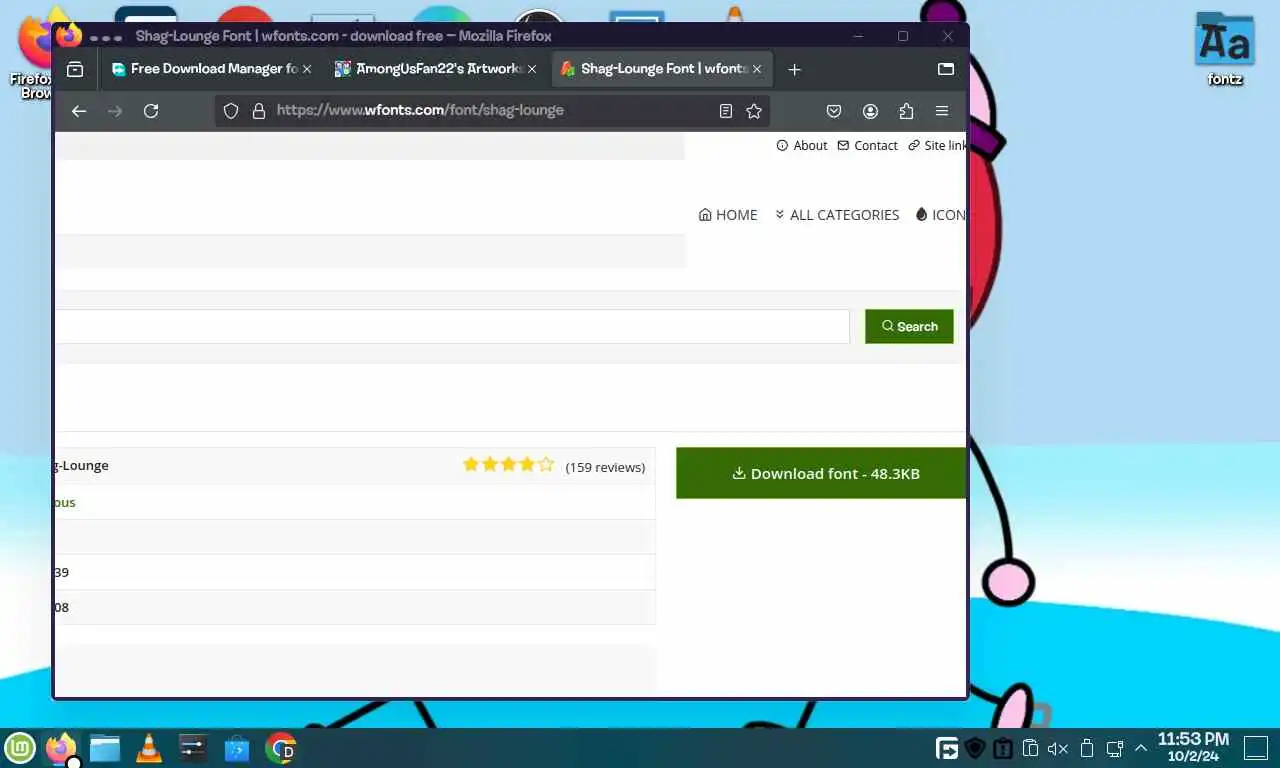Open the network connection tray icon
1280x768 pixels.
click(1115, 748)
